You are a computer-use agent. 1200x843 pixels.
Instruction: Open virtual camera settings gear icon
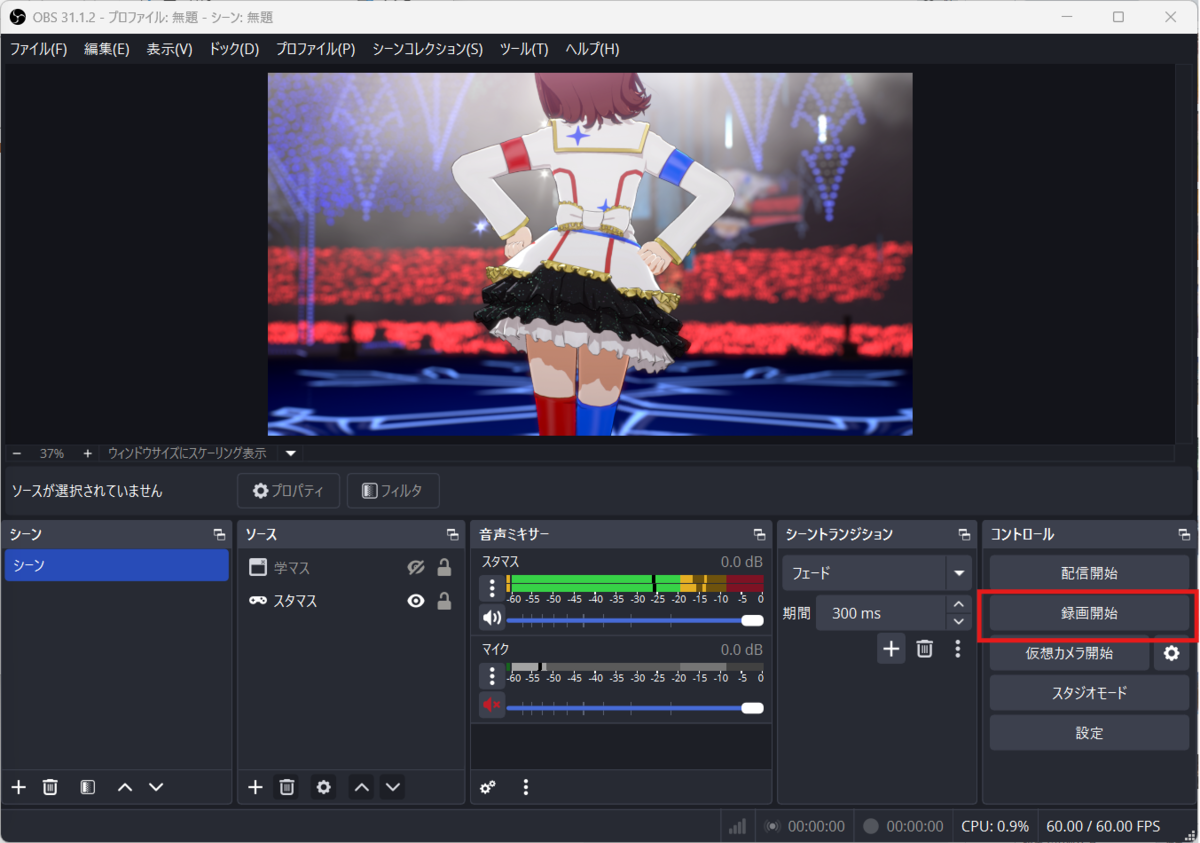(1171, 653)
